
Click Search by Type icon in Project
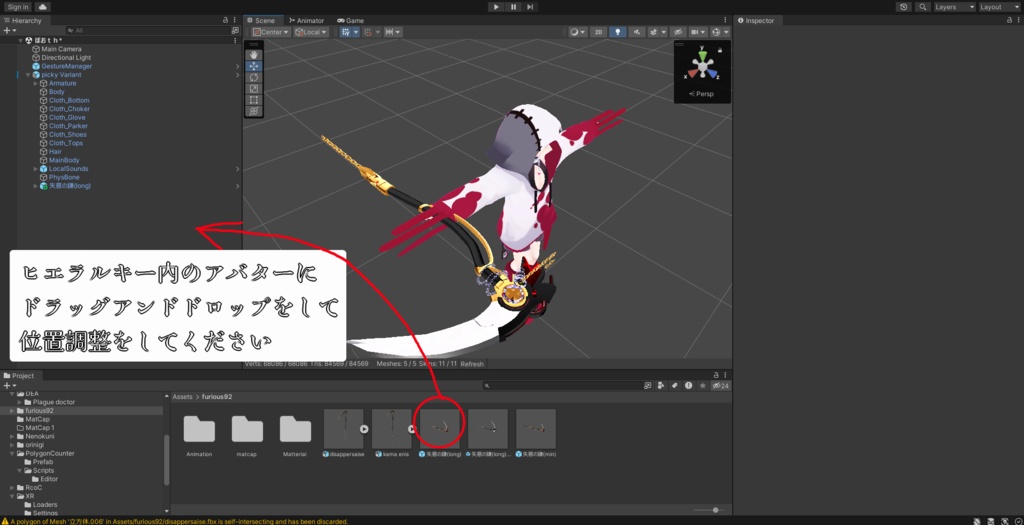tap(662, 385)
